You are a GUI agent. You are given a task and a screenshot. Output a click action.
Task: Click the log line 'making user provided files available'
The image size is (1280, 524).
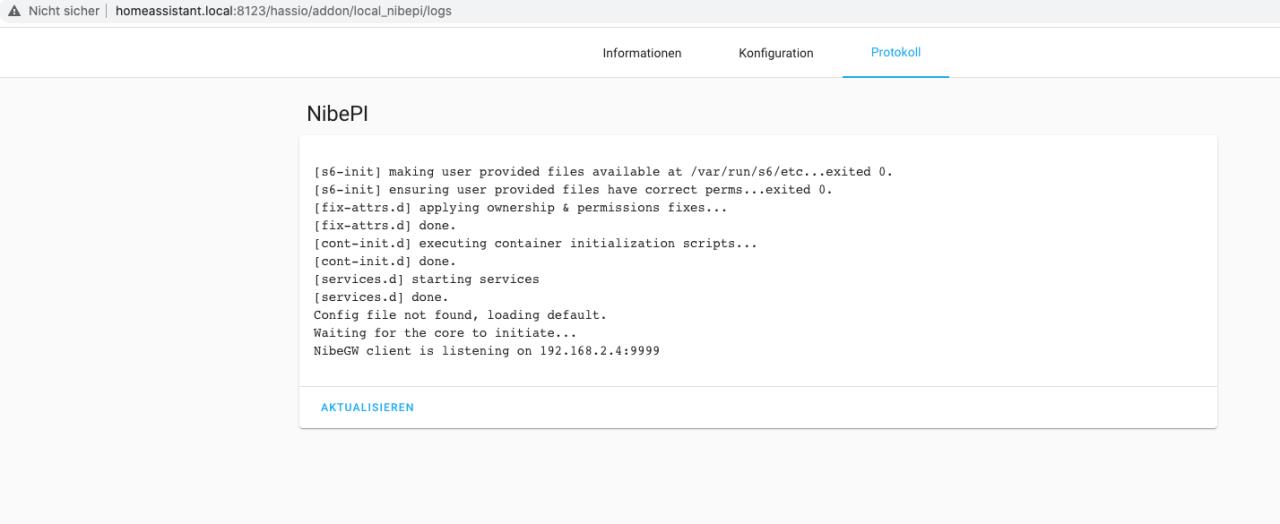pos(603,172)
